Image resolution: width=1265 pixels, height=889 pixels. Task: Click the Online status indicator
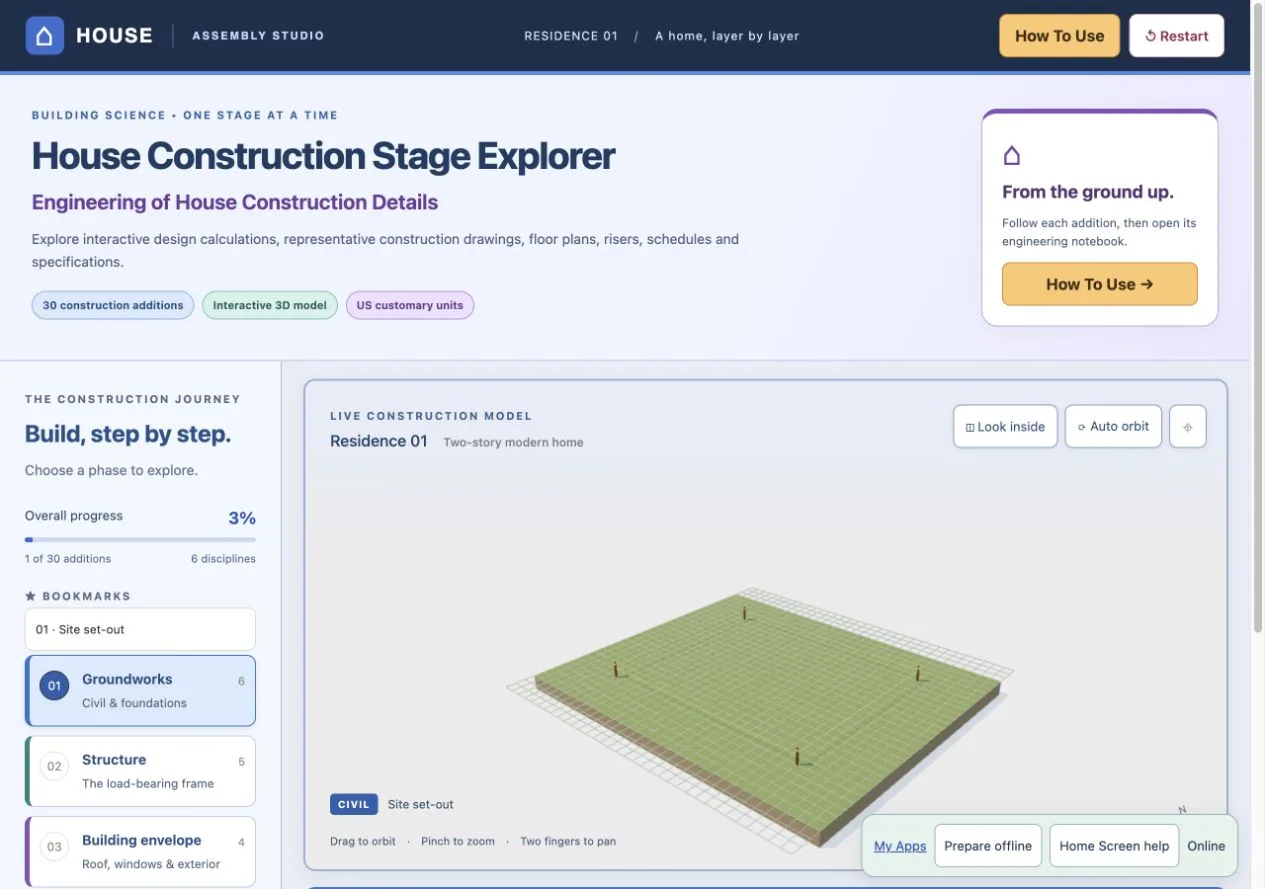point(1206,846)
